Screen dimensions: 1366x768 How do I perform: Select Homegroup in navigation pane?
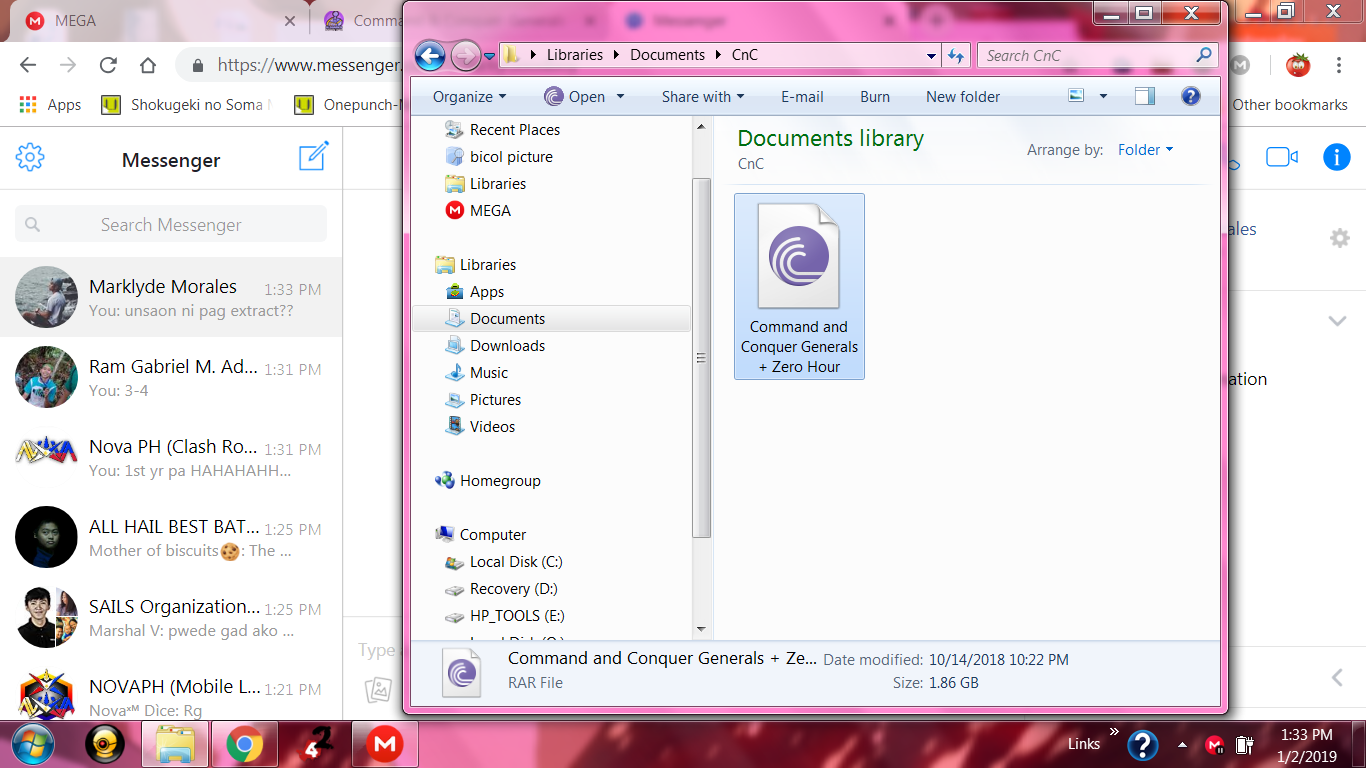[488, 481]
